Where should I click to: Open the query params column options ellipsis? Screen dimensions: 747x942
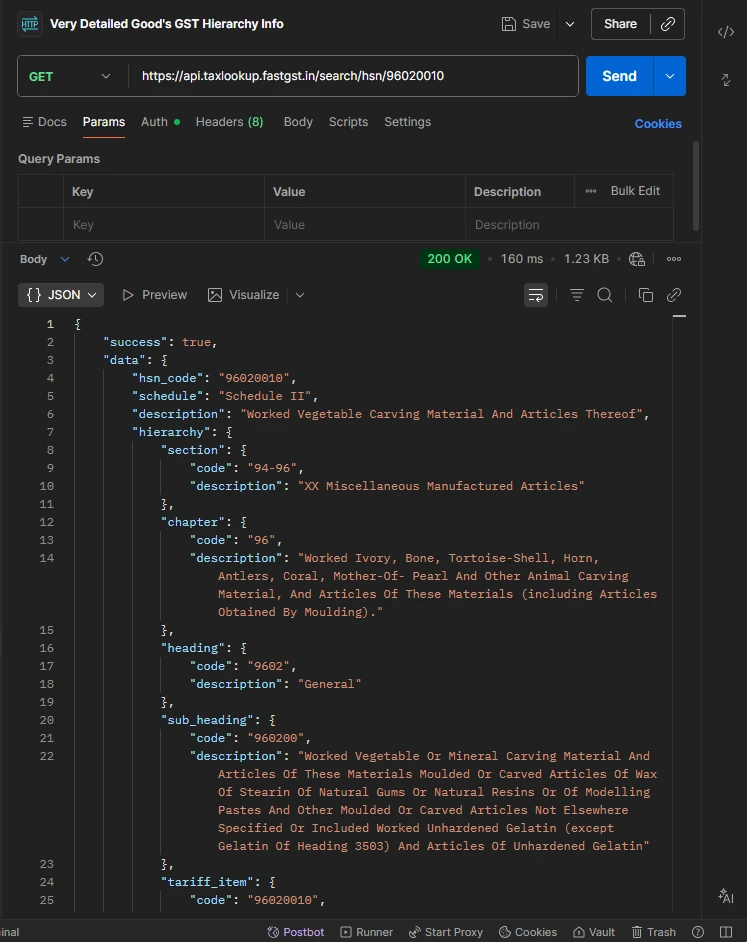591,191
